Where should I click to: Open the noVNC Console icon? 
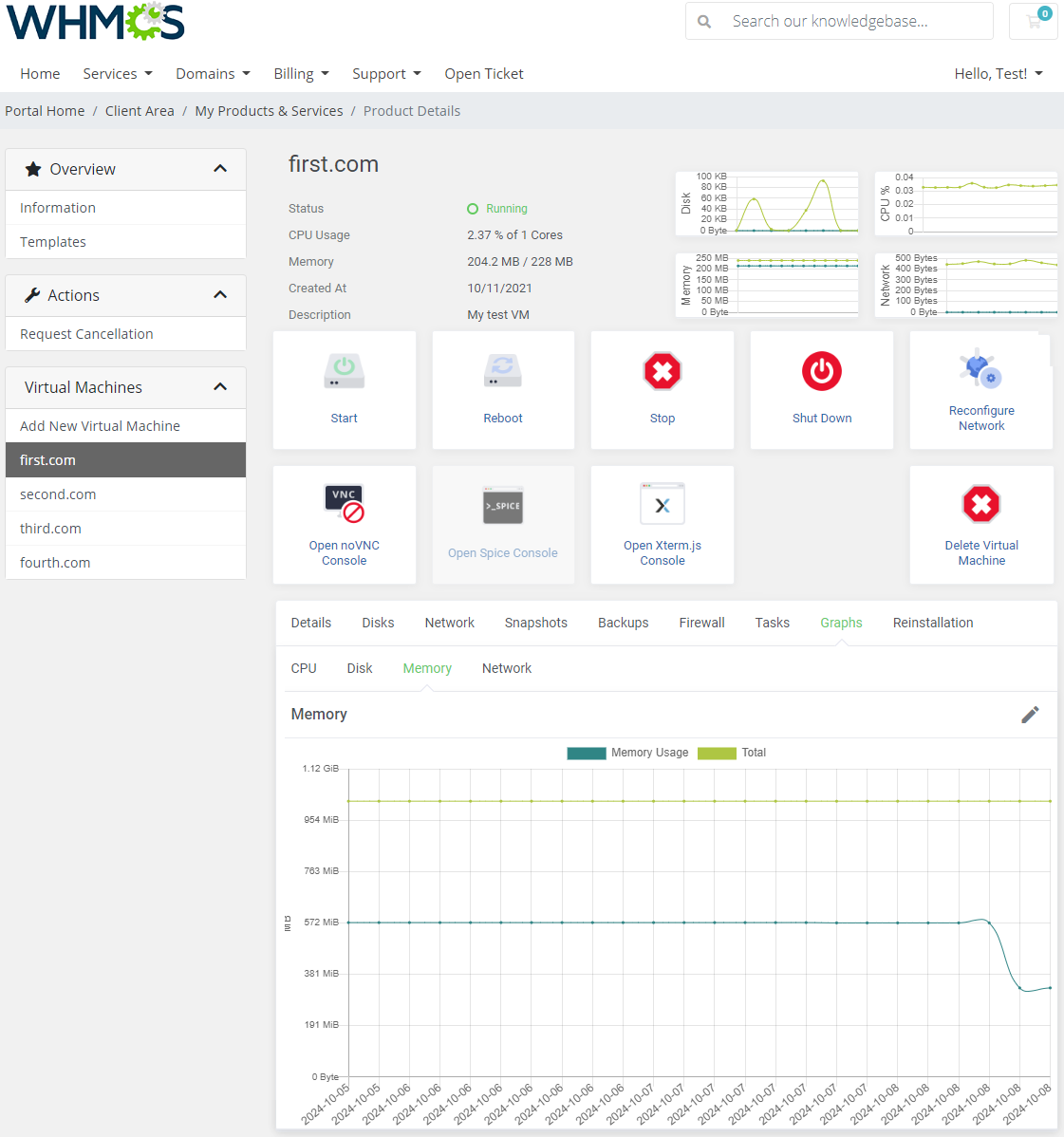point(344,503)
